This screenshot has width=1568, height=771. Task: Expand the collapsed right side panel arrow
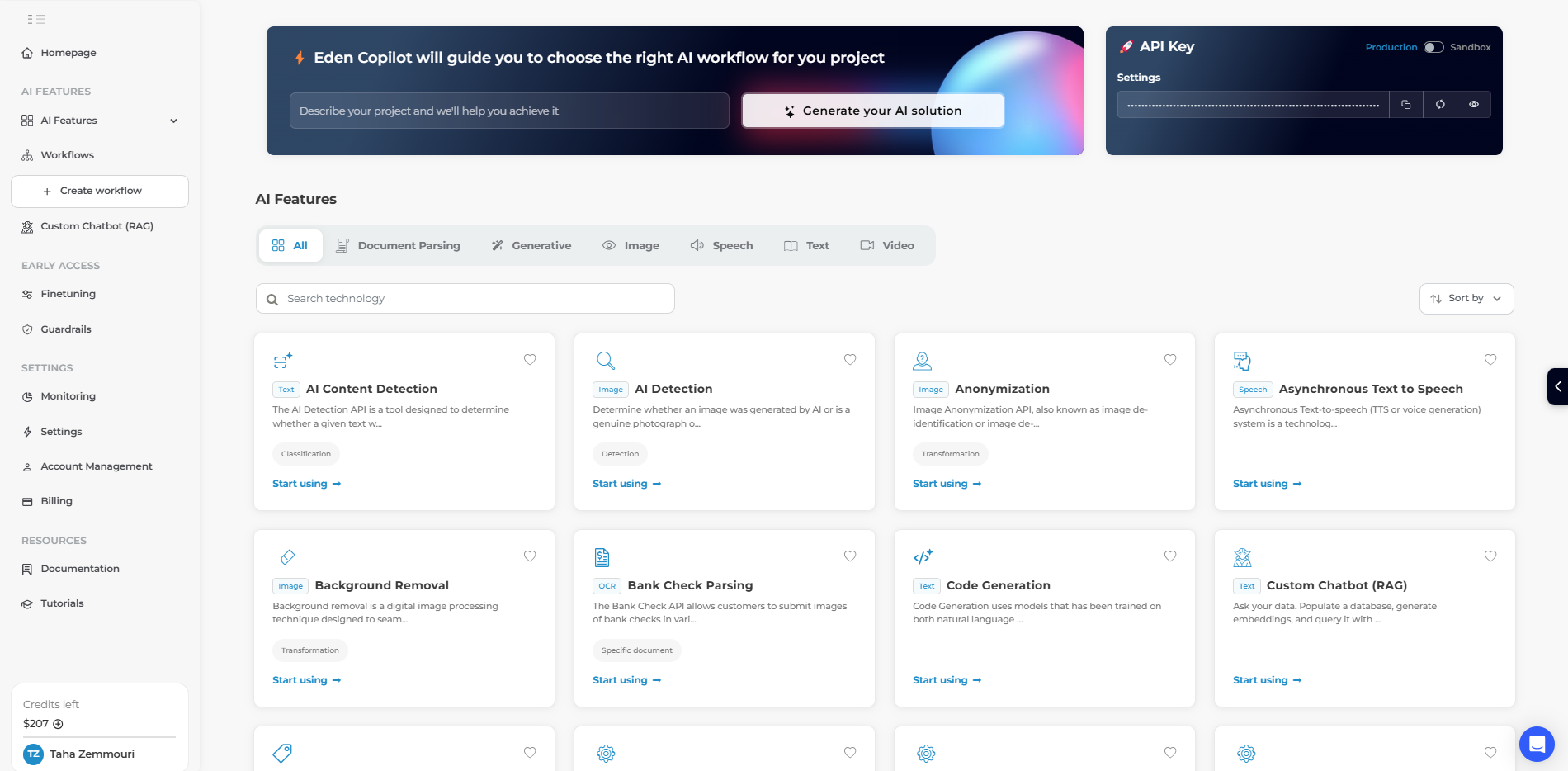(1557, 386)
